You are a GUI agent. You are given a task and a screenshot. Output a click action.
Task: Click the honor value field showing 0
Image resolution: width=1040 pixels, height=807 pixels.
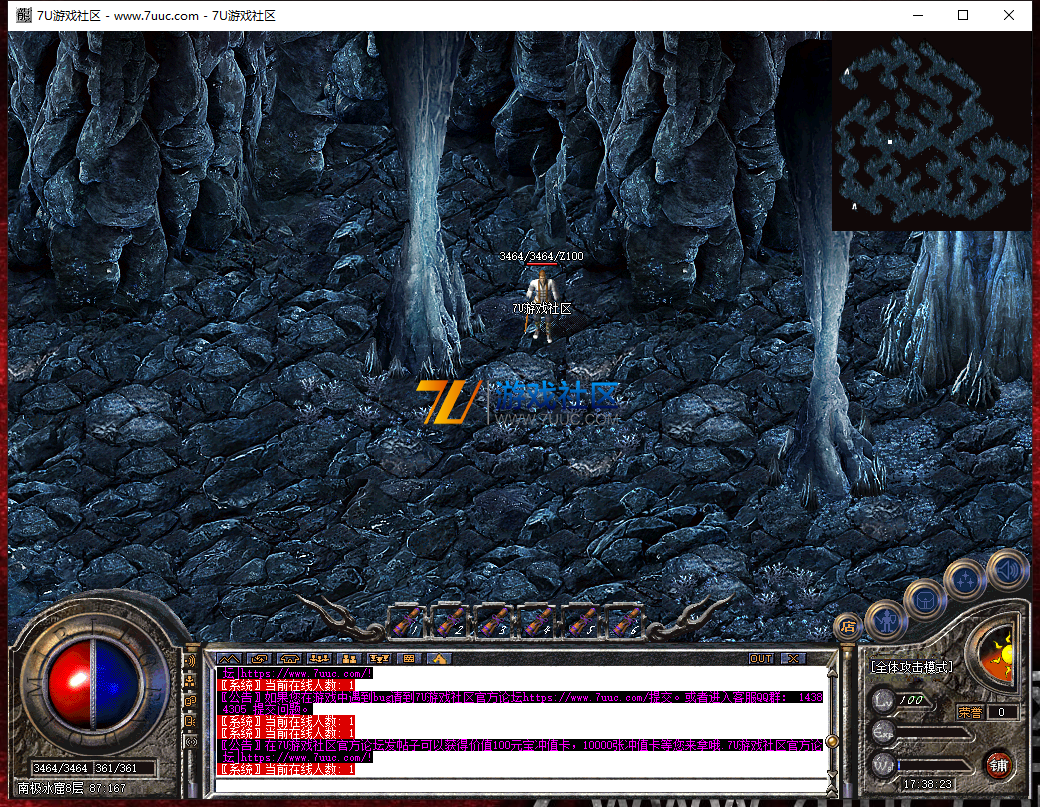[1002, 712]
